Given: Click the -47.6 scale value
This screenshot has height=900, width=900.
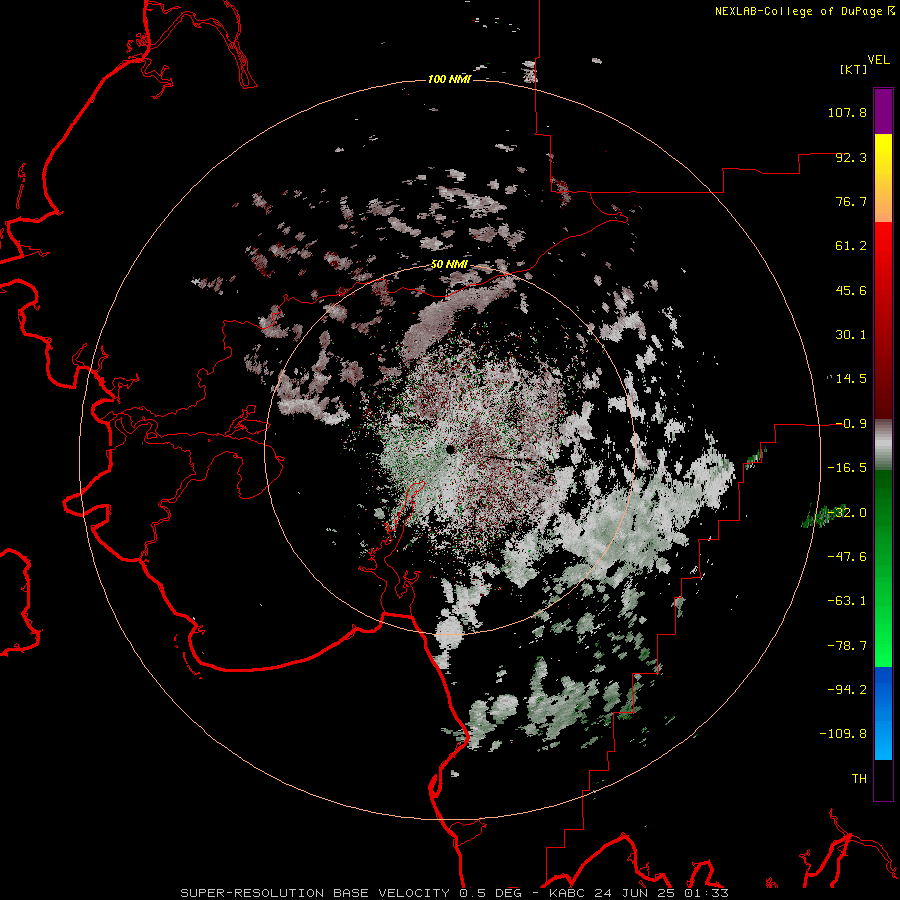Looking at the screenshot, I should tap(847, 557).
